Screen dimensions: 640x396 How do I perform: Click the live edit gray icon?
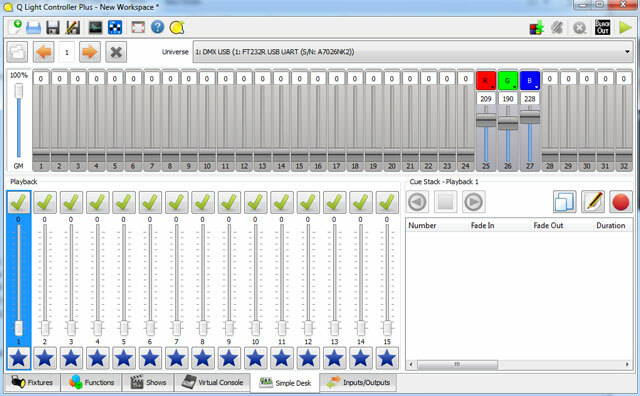tap(557, 28)
